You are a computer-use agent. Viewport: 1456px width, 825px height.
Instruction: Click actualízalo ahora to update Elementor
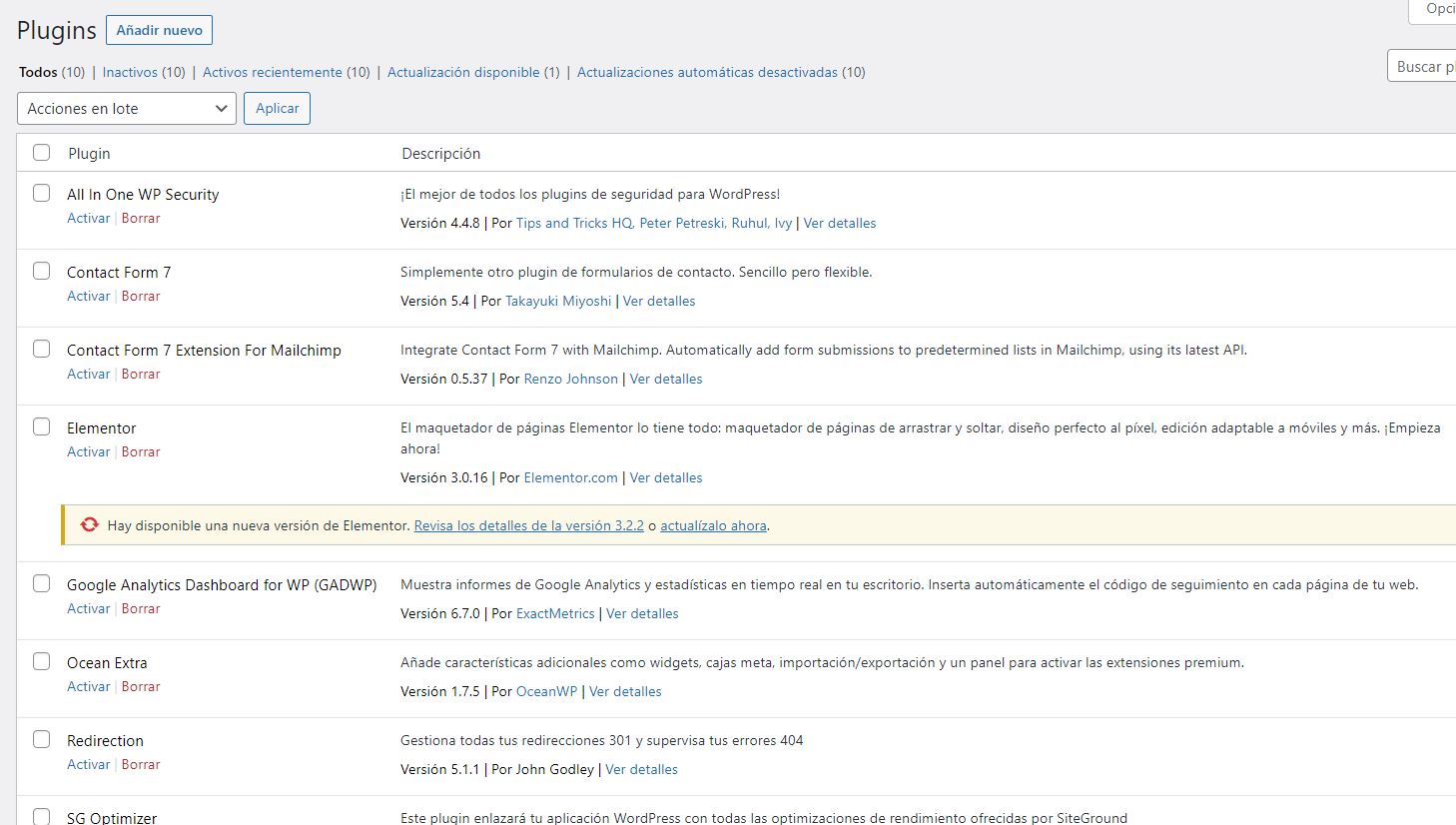(x=713, y=525)
